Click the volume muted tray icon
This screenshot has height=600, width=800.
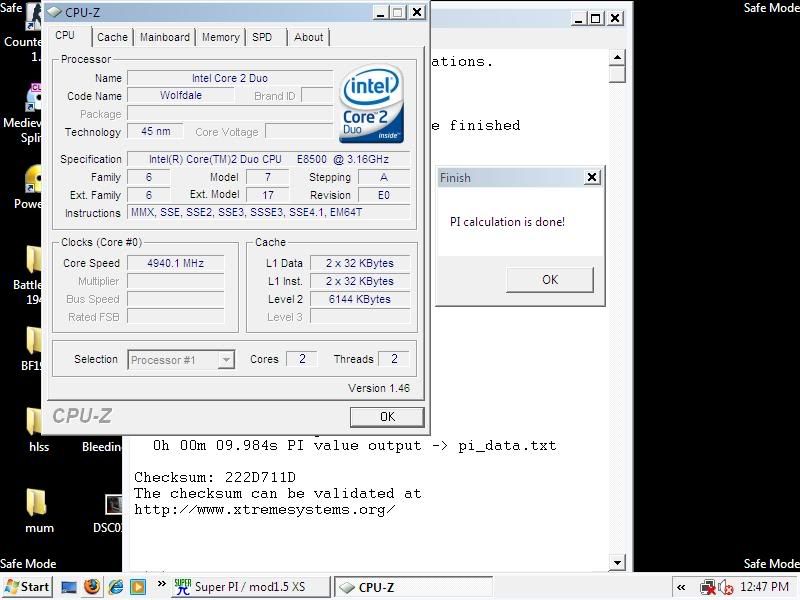(x=725, y=587)
